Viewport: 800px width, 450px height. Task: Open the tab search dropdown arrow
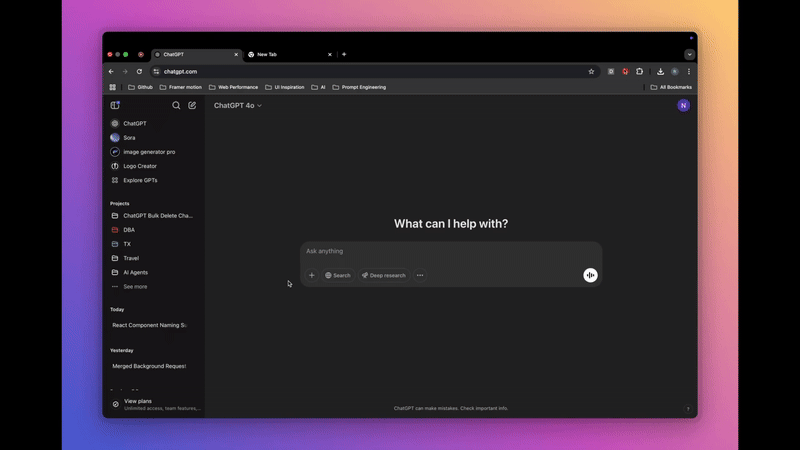tap(689, 55)
